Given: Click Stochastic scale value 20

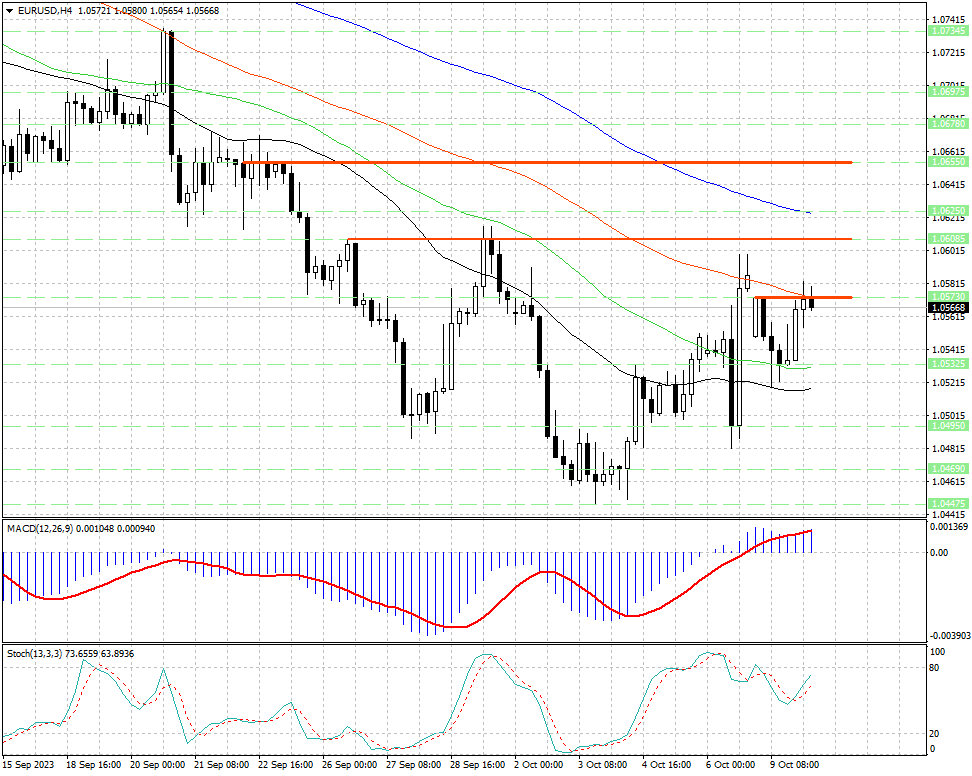Looking at the screenshot, I should (x=935, y=733).
